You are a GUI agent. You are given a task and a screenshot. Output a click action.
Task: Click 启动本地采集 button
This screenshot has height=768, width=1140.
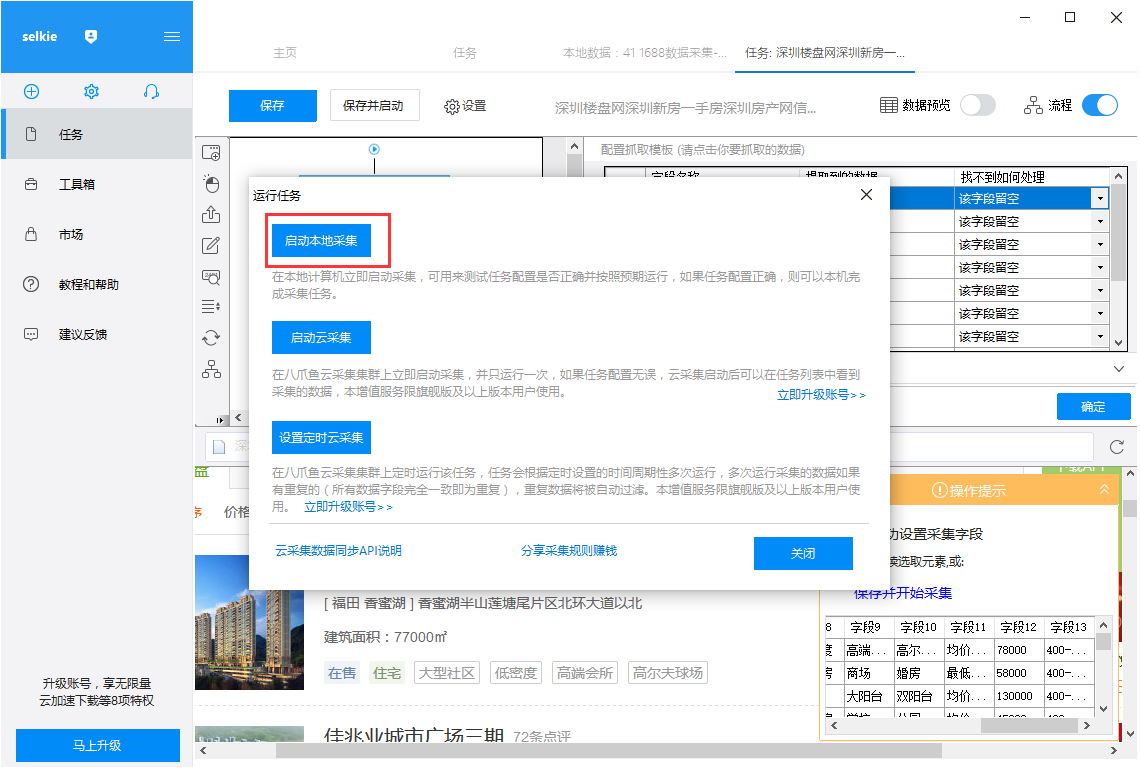point(321,241)
